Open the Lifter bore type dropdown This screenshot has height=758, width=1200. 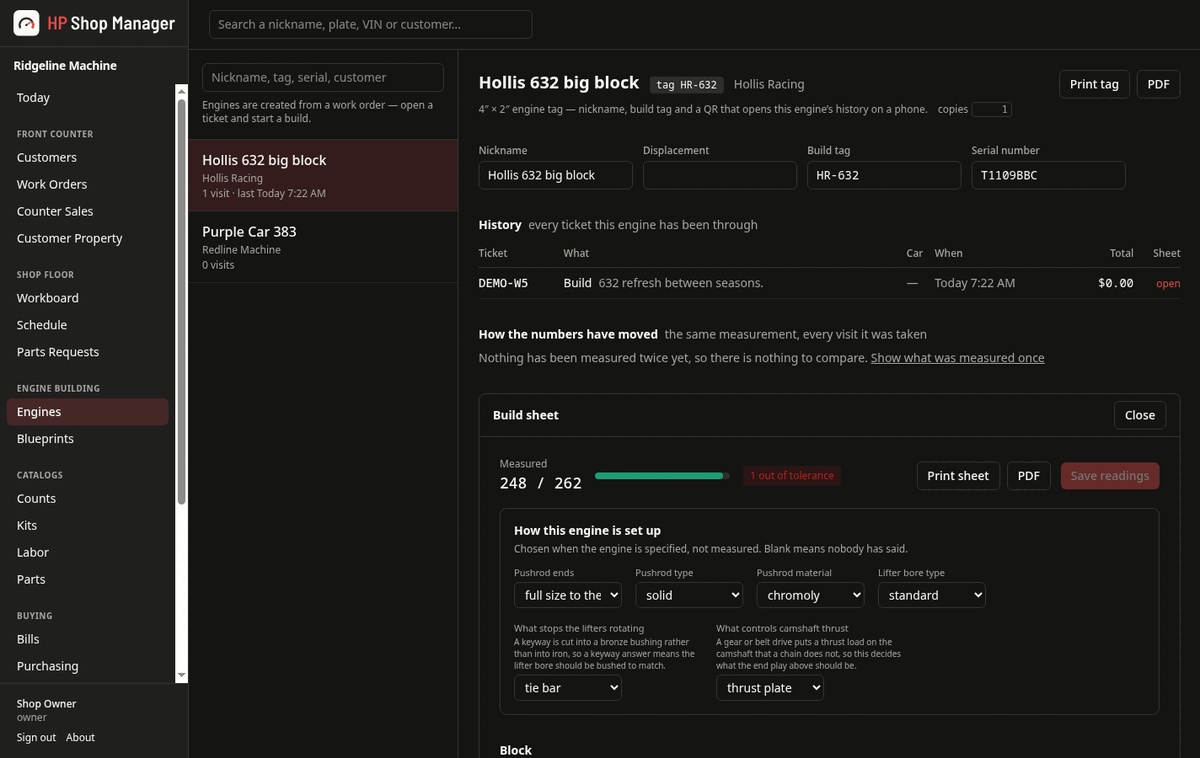point(932,595)
